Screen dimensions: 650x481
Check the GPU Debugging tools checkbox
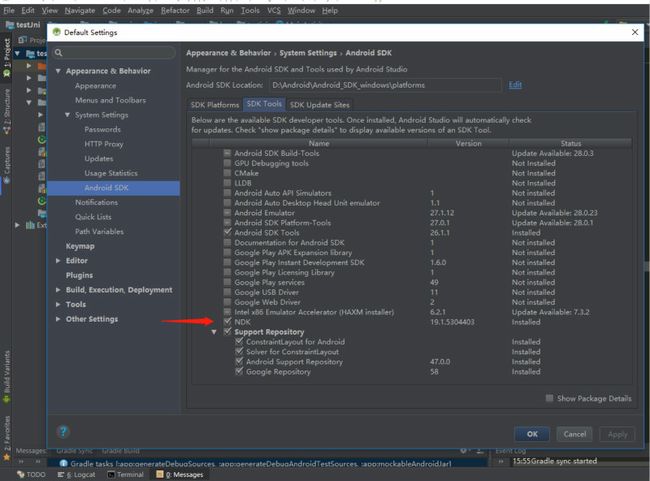227,163
